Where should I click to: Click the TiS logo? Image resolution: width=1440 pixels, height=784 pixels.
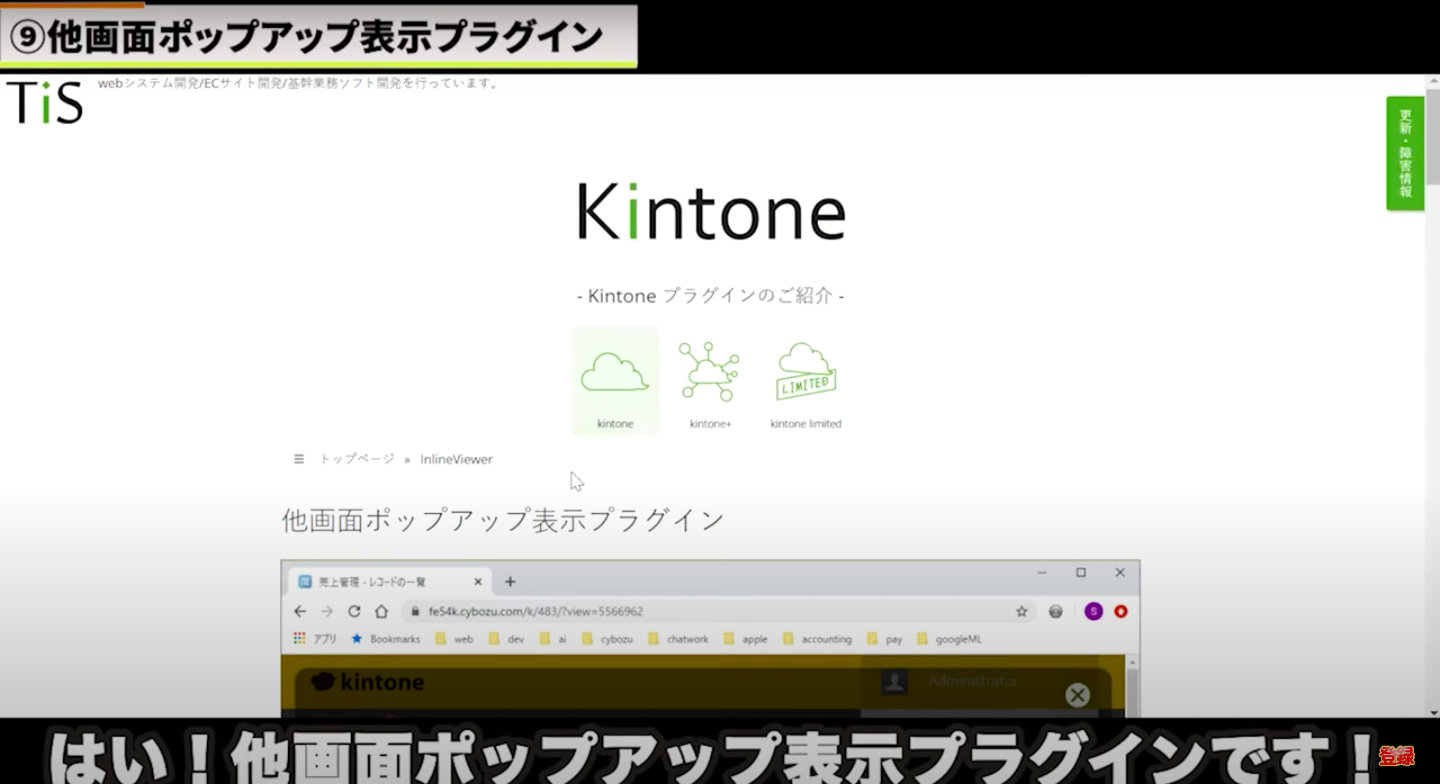[x=45, y=102]
